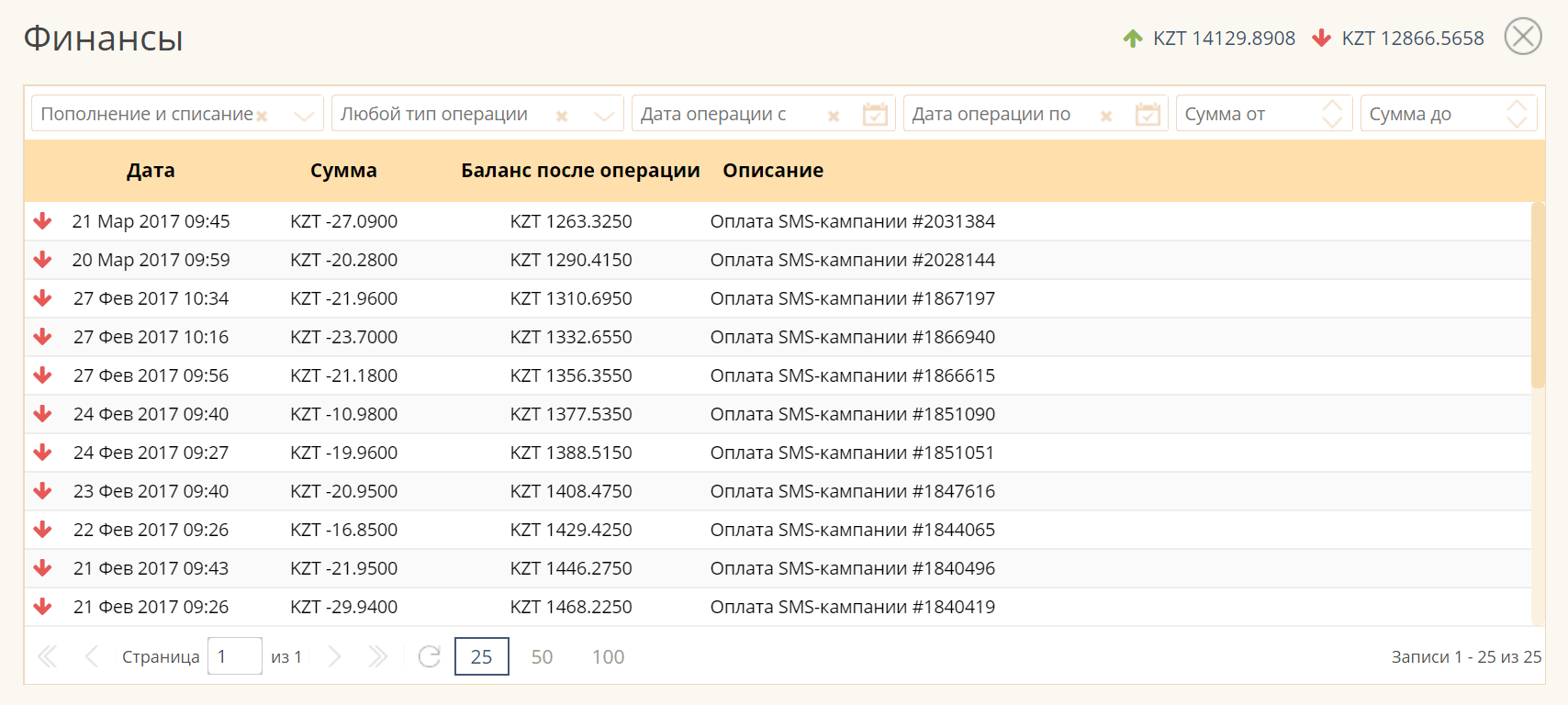1568x705 pixels.
Task: Click red arrow on 23 Фев 2017 09:40 row
Action: (x=42, y=491)
